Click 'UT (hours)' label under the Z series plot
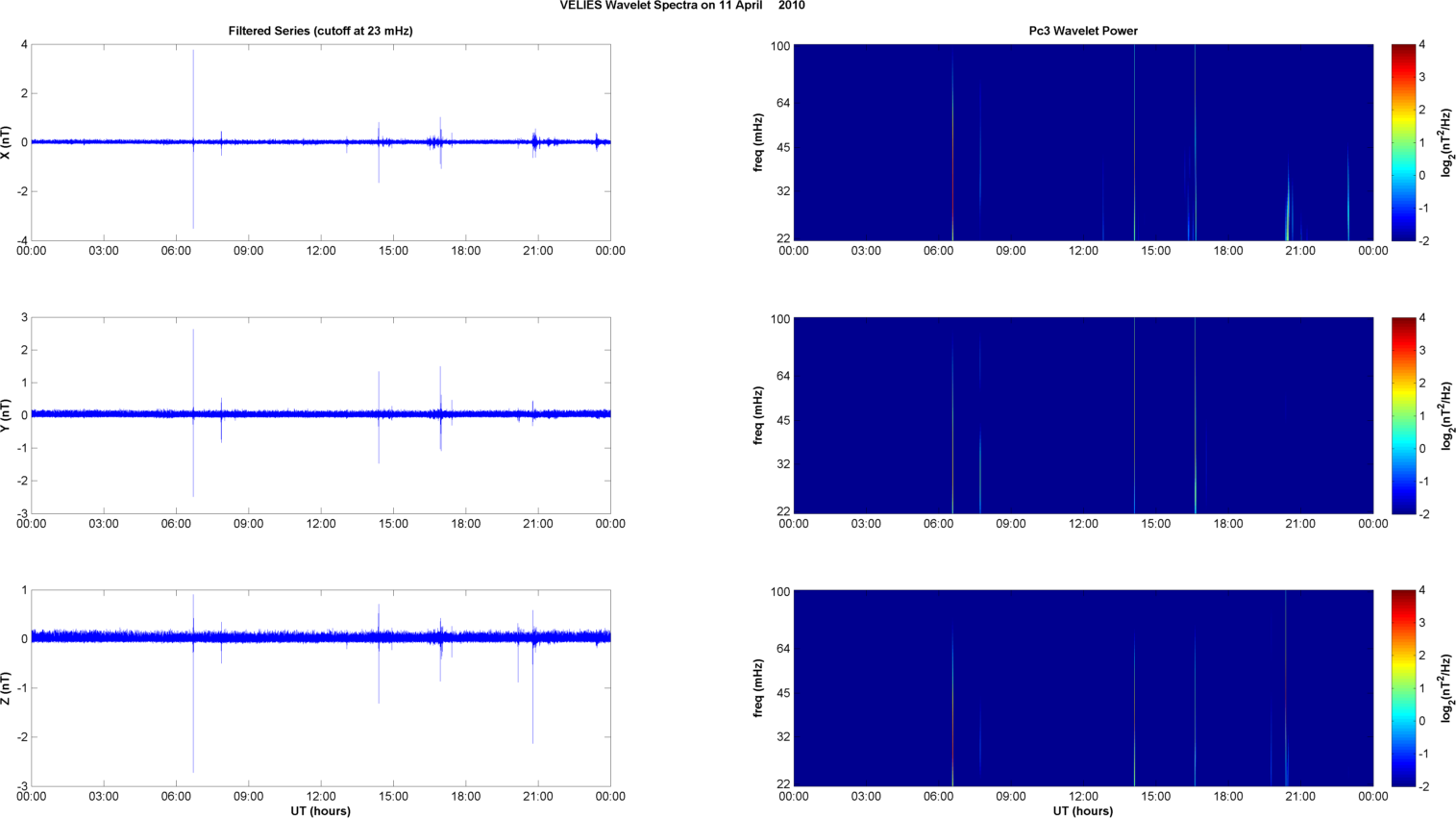1456x818 pixels. click(320, 811)
